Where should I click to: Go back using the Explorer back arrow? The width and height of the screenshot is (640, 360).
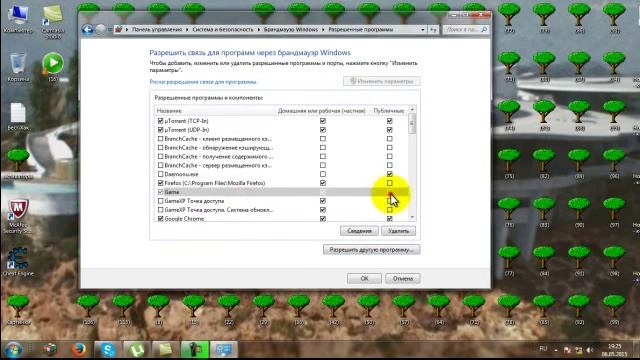(x=87, y=29)
